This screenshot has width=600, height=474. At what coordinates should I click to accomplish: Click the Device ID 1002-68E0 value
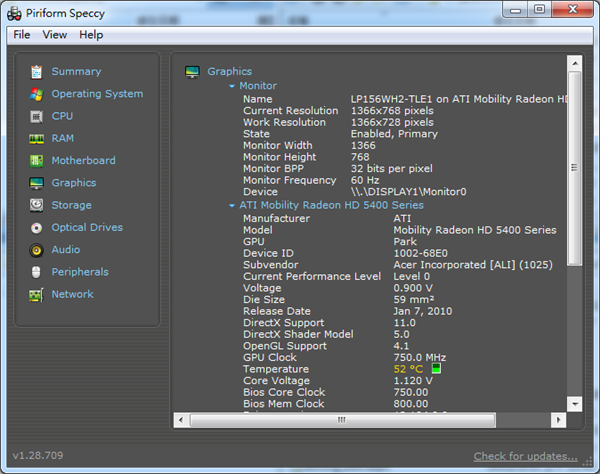click(x=421, y=253)
